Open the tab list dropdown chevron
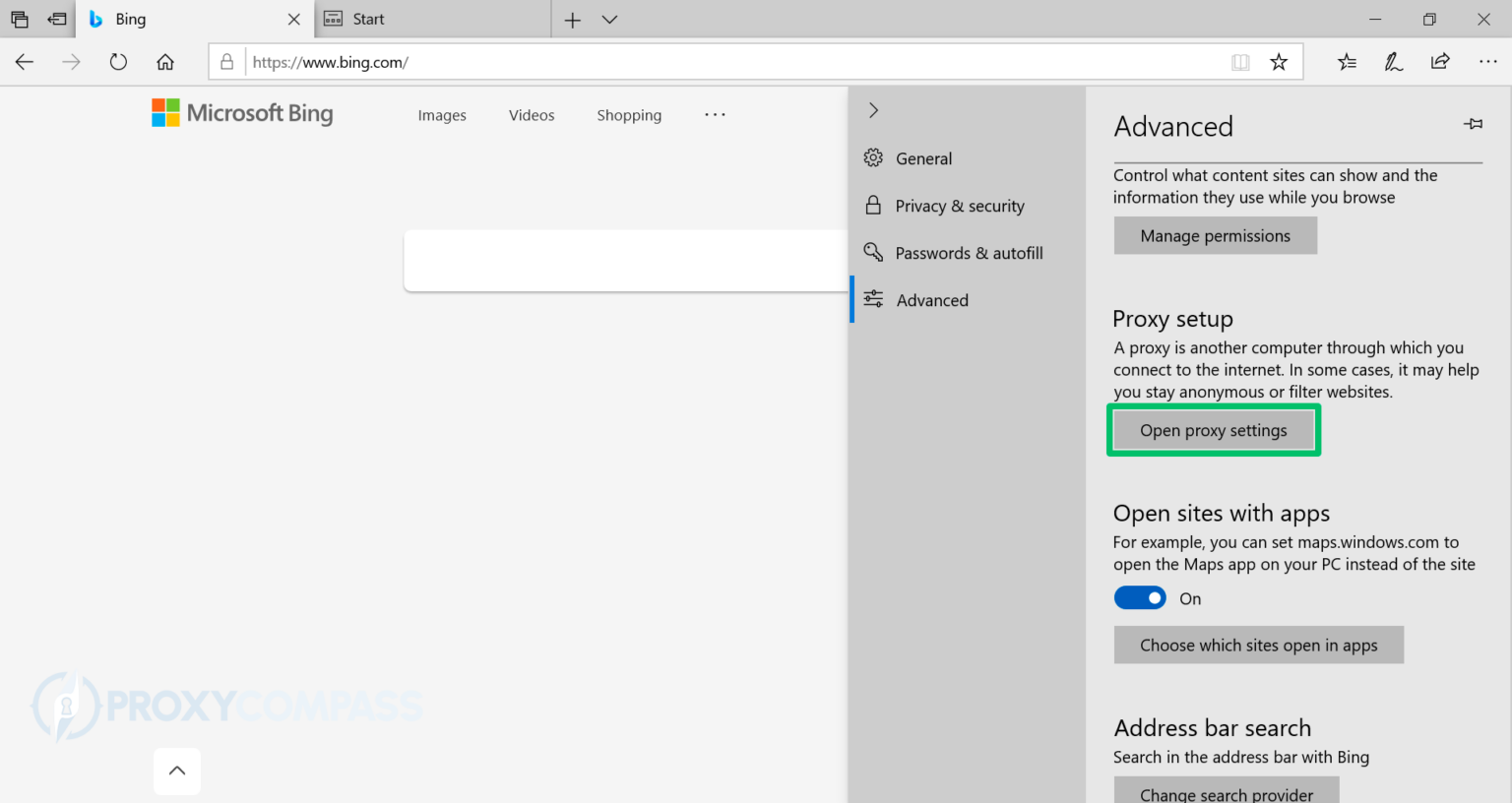Screen dimensions: 1512x803 tap(608, 19)
